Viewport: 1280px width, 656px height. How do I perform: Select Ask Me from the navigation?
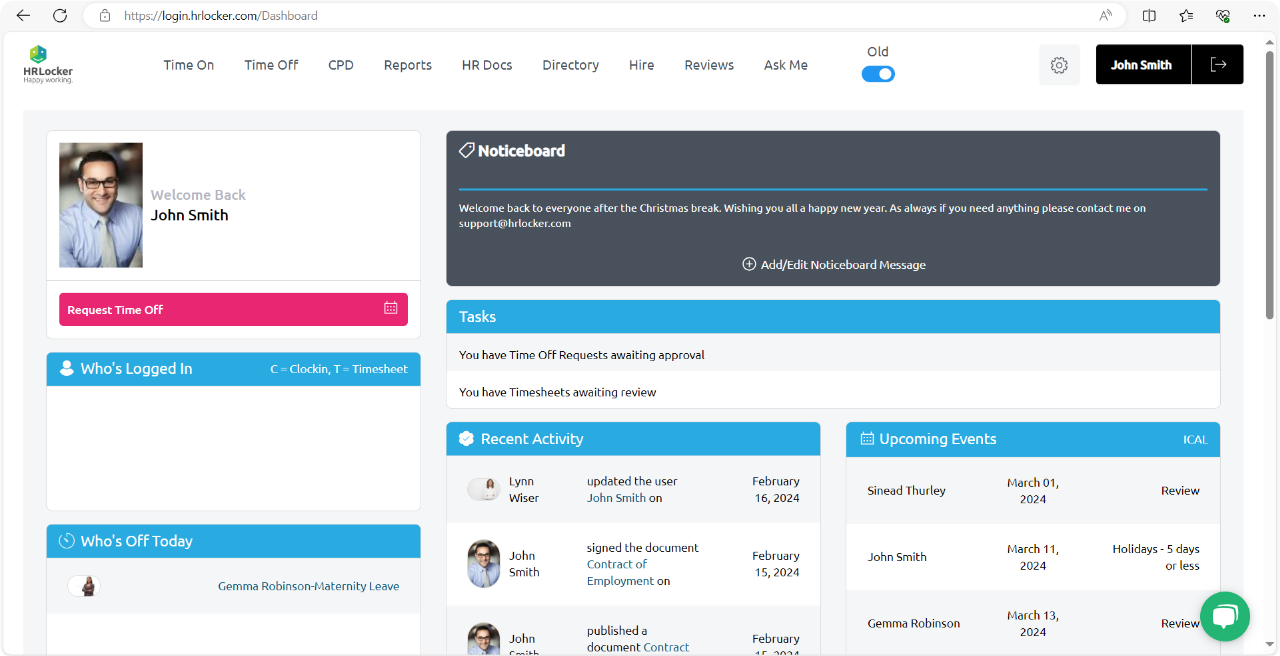[x=785, y=64]
